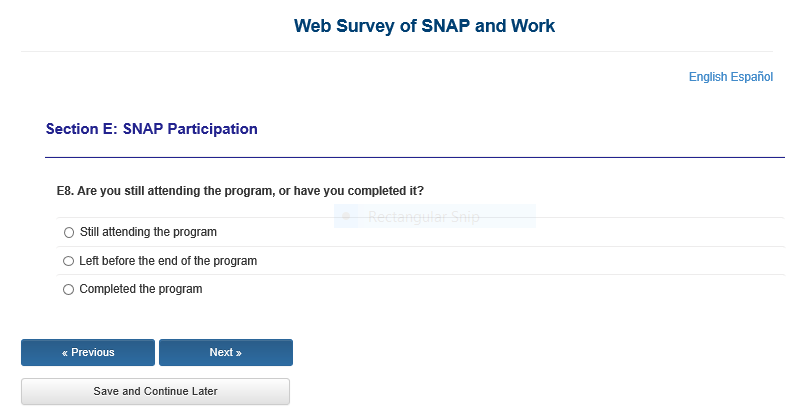Go back with the Previous button
The height and width of the screenshot is (411, 793).
88,352
